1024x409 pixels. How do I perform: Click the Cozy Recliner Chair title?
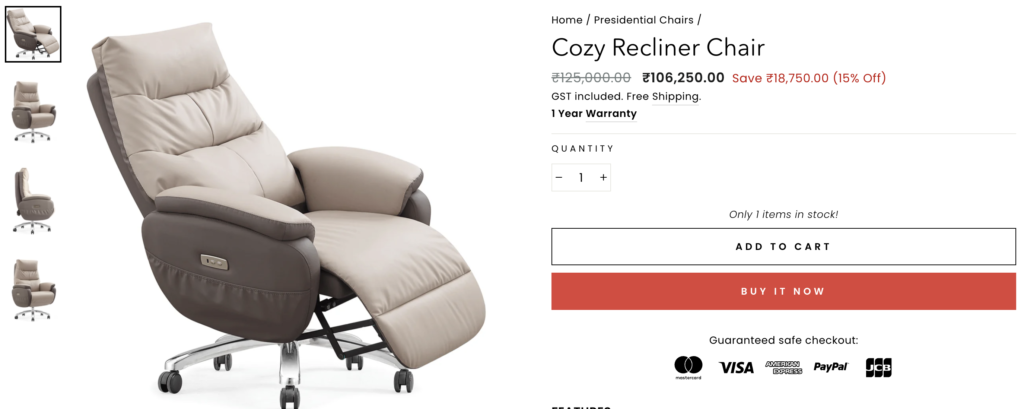(x=658, y=48)
